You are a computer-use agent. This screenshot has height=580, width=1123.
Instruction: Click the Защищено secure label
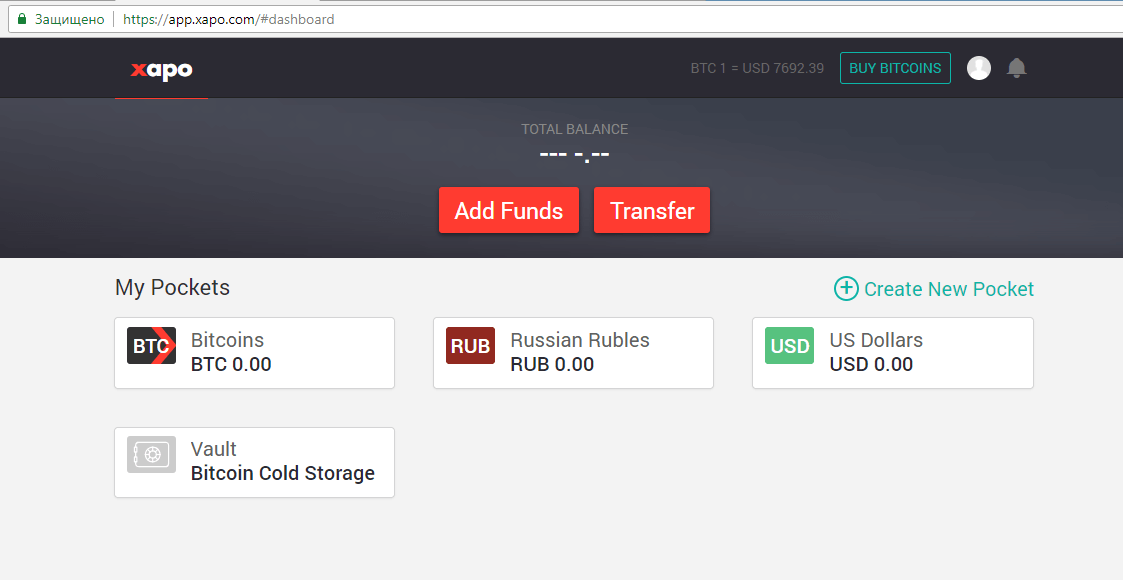coord(69,19)
